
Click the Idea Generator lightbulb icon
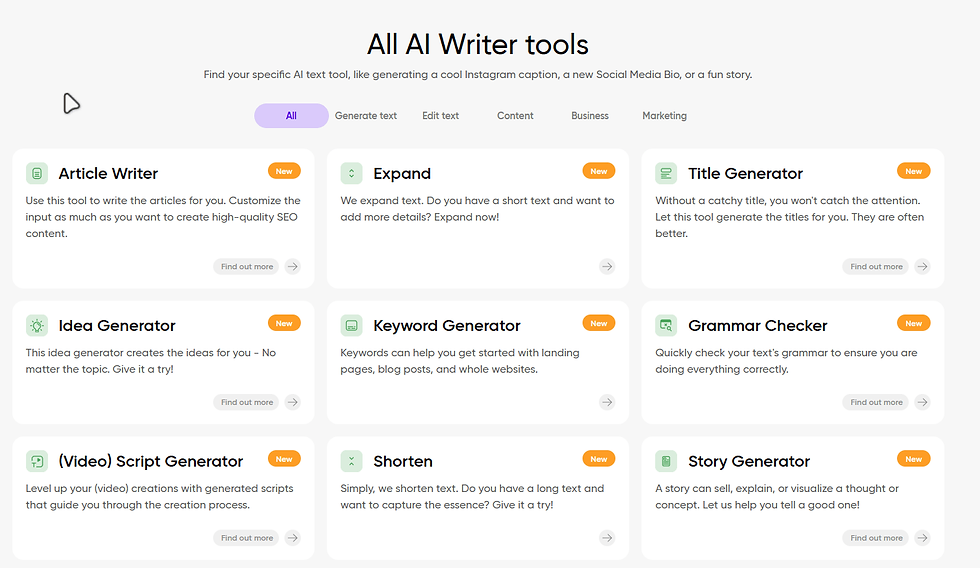pos(37,326)
